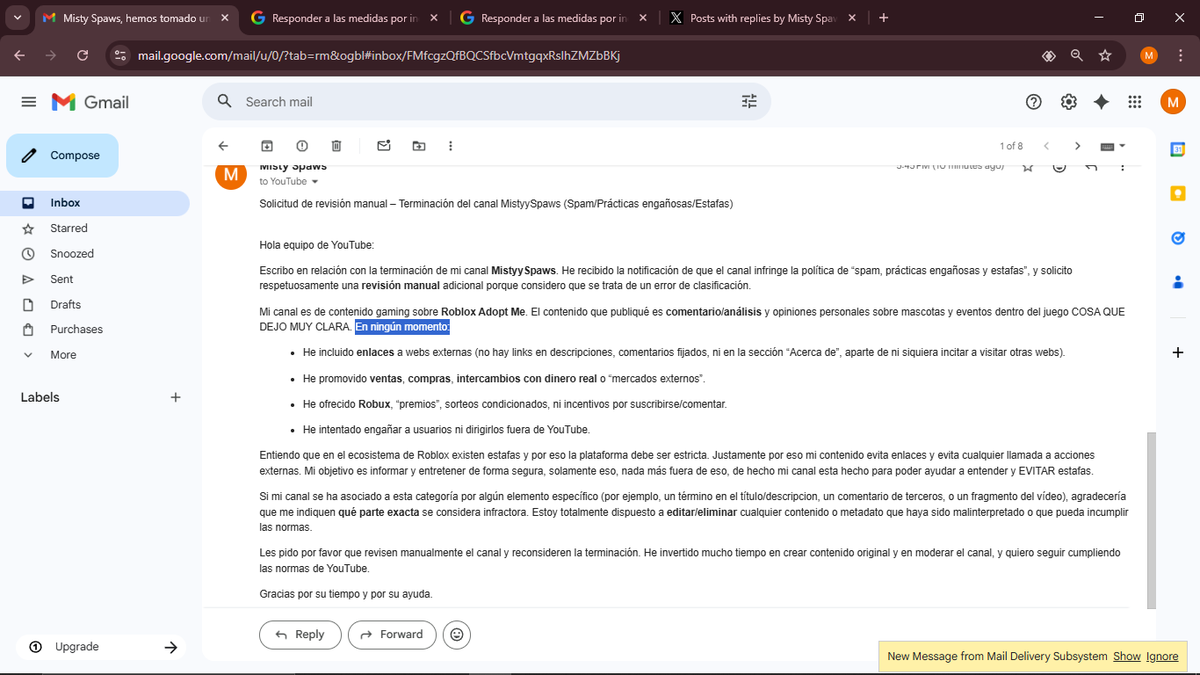The width and height of the screenshot is (1200, 675).
Task: Get add-ons plus icon in side panel
Action: (1178, 352)
